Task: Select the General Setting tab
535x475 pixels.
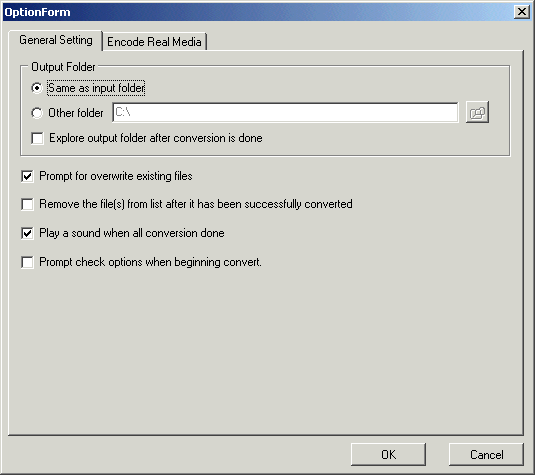Action: pyautogui.click(x=56, y=40)
